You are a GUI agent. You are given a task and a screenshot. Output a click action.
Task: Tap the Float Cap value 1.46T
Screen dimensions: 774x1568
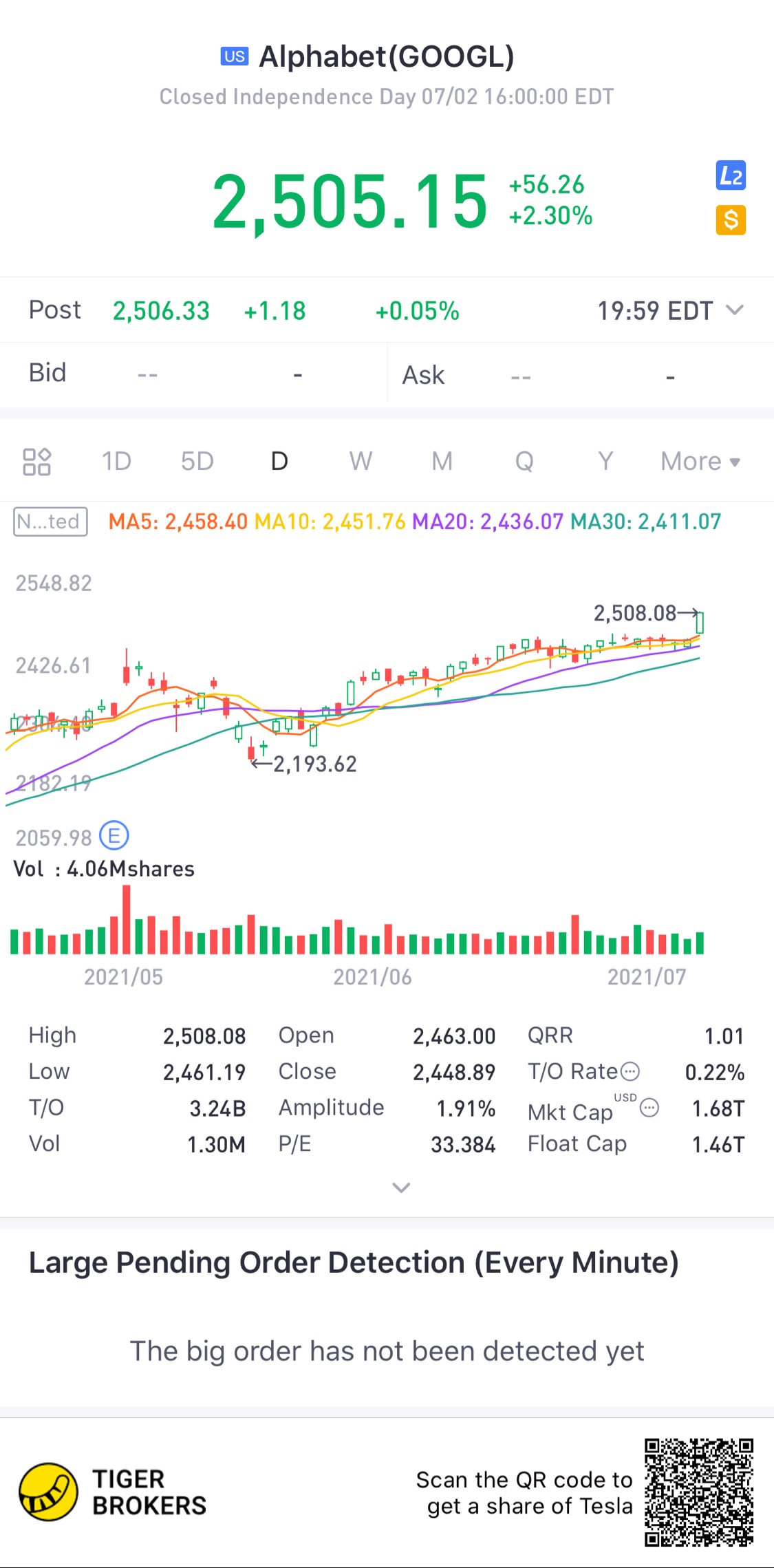tap(718, 1145)
